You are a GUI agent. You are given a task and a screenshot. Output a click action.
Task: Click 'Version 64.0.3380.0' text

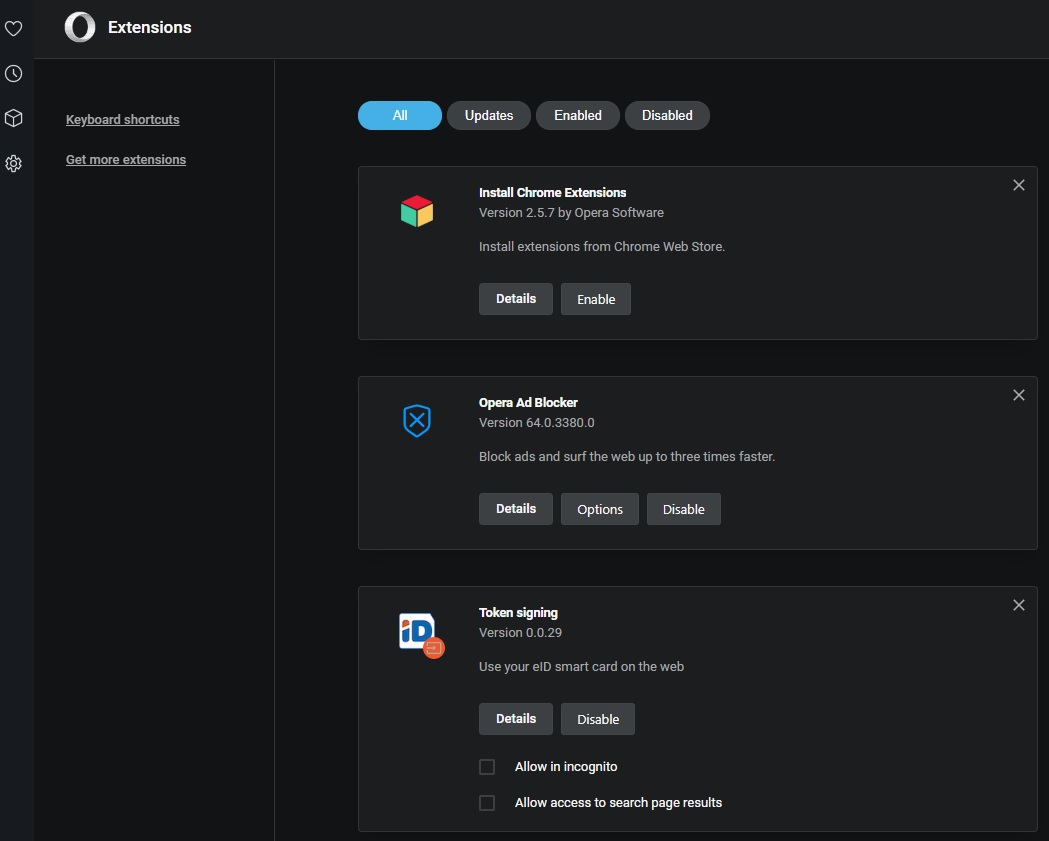click(537, 423)
